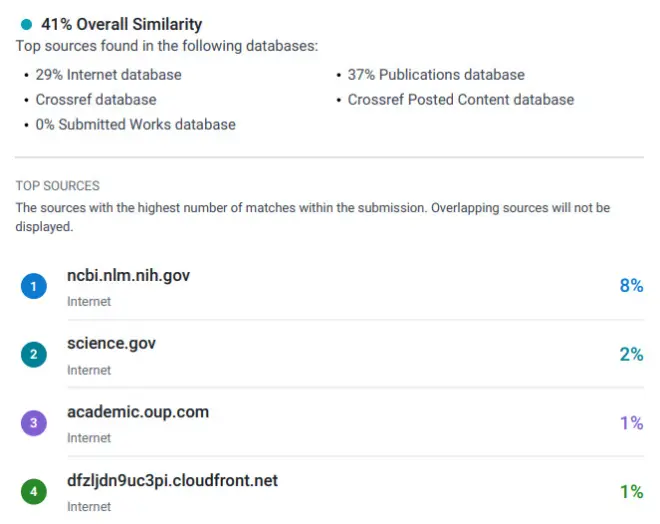
Task: Open the academic.oup.com source
Action: (x=138, y=412)
